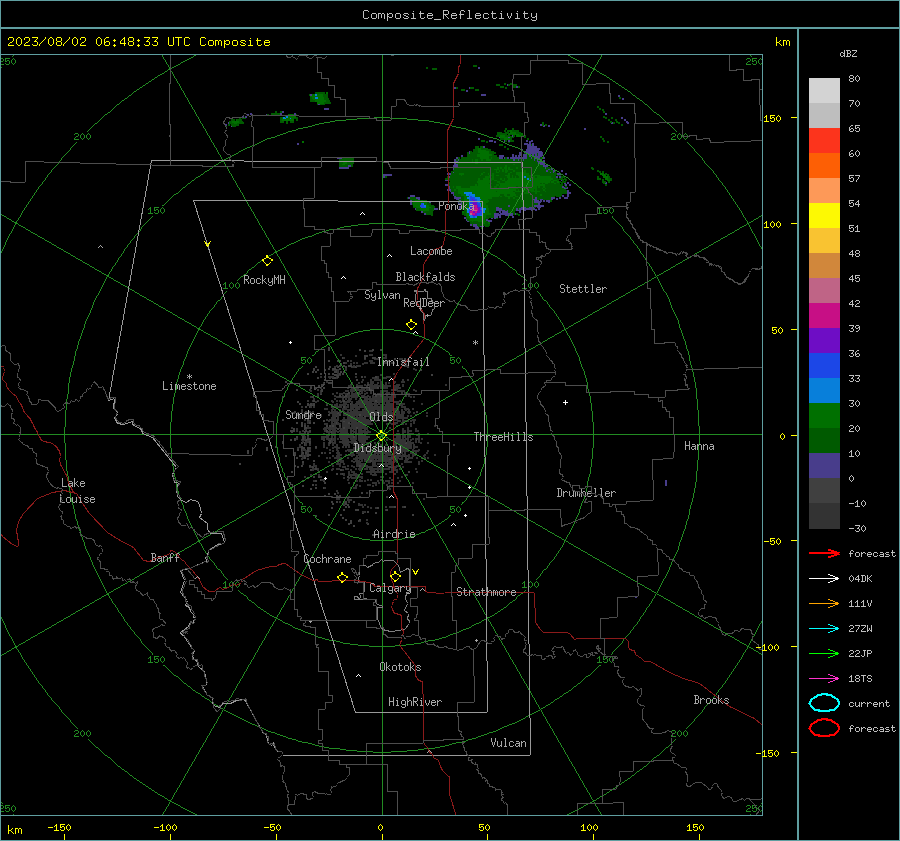Select the ThreeHills label
This screenshot has width=900, height=841.
coord(503,437)
